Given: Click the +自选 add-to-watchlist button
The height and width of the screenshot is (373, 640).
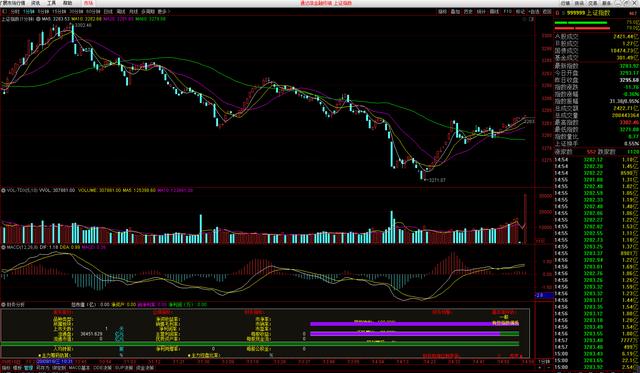Looking at the screenshot, I should pos(534,12).
